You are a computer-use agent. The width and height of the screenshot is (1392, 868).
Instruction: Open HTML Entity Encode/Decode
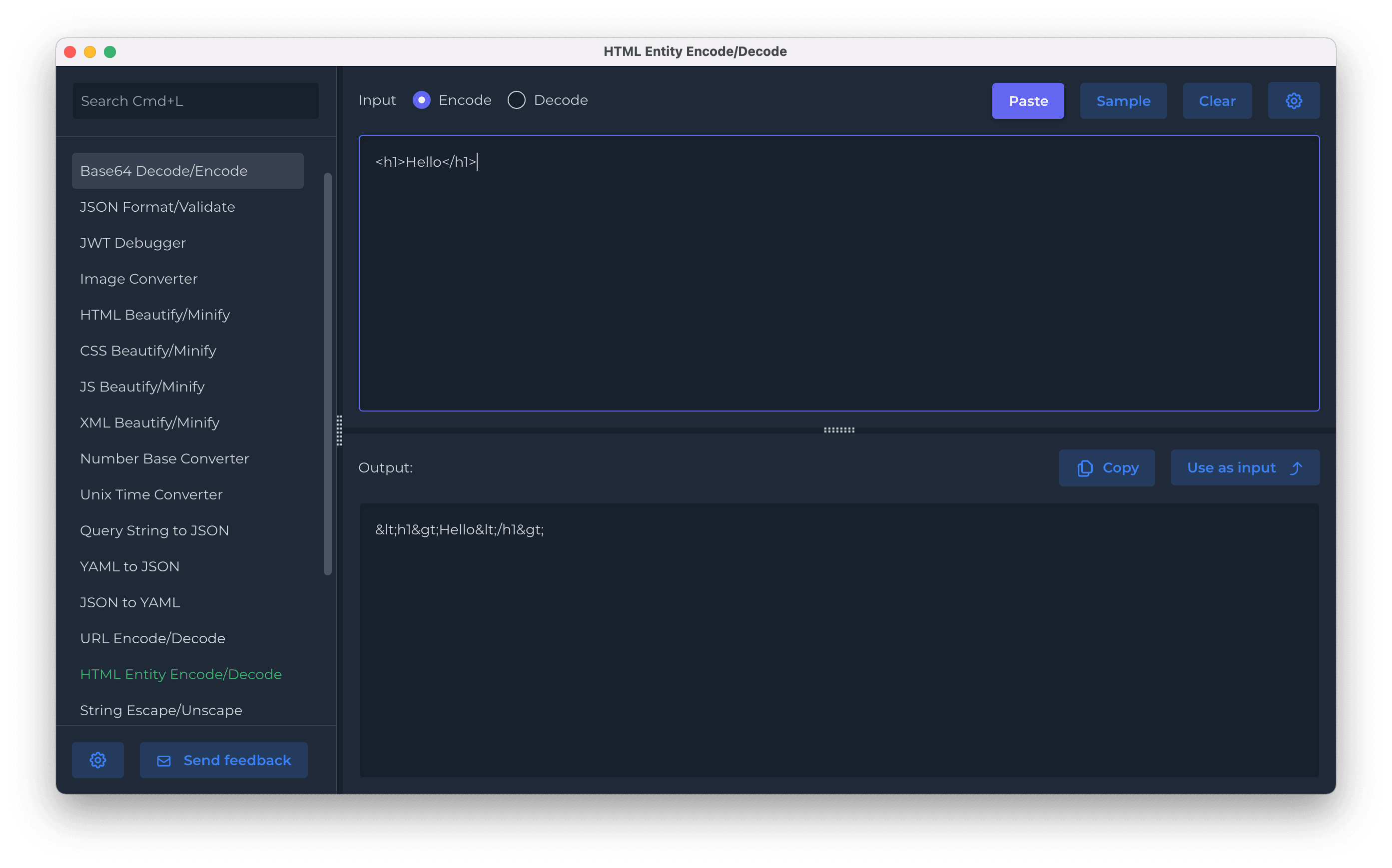click(x=180, y=674)
